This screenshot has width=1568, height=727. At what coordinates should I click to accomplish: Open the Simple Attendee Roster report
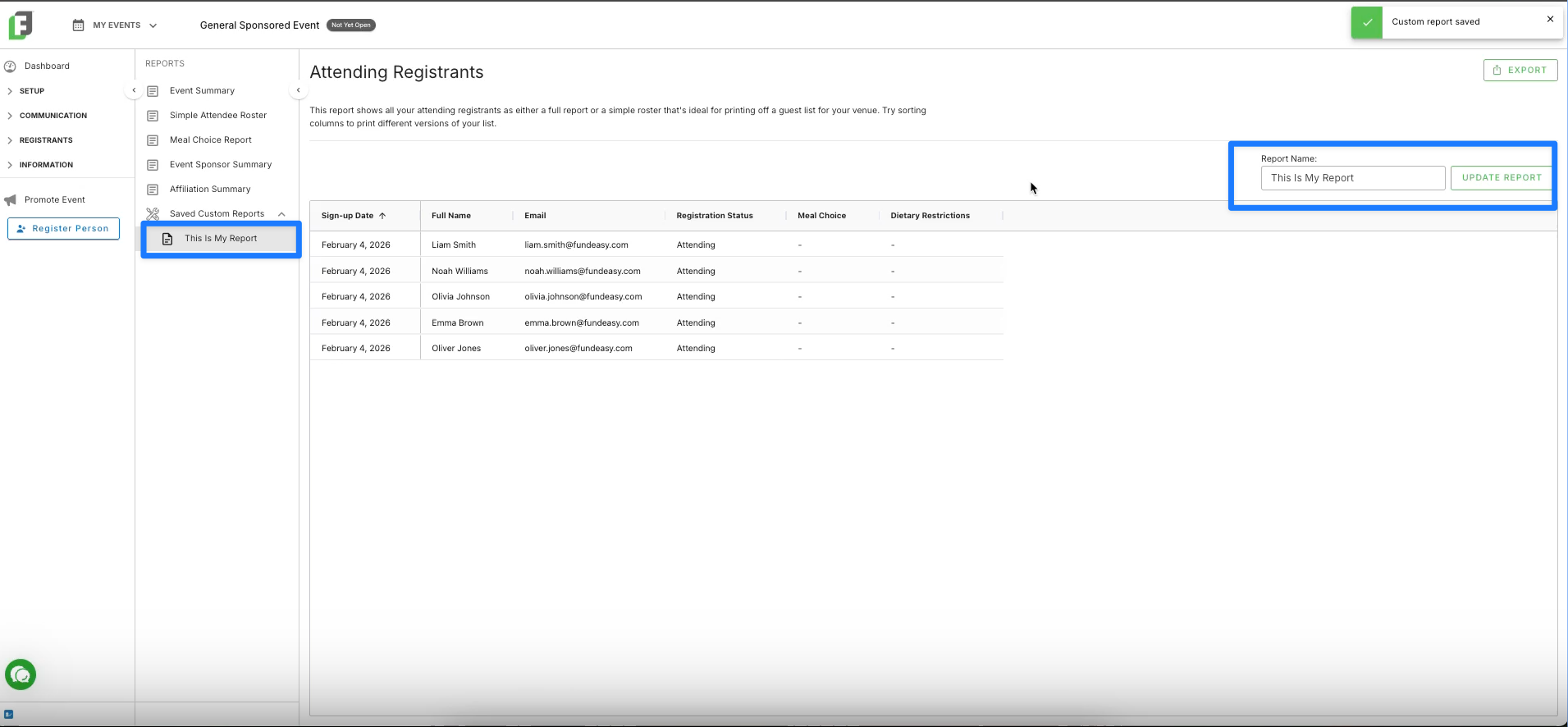pyautogui.click(x=218, y=116)
